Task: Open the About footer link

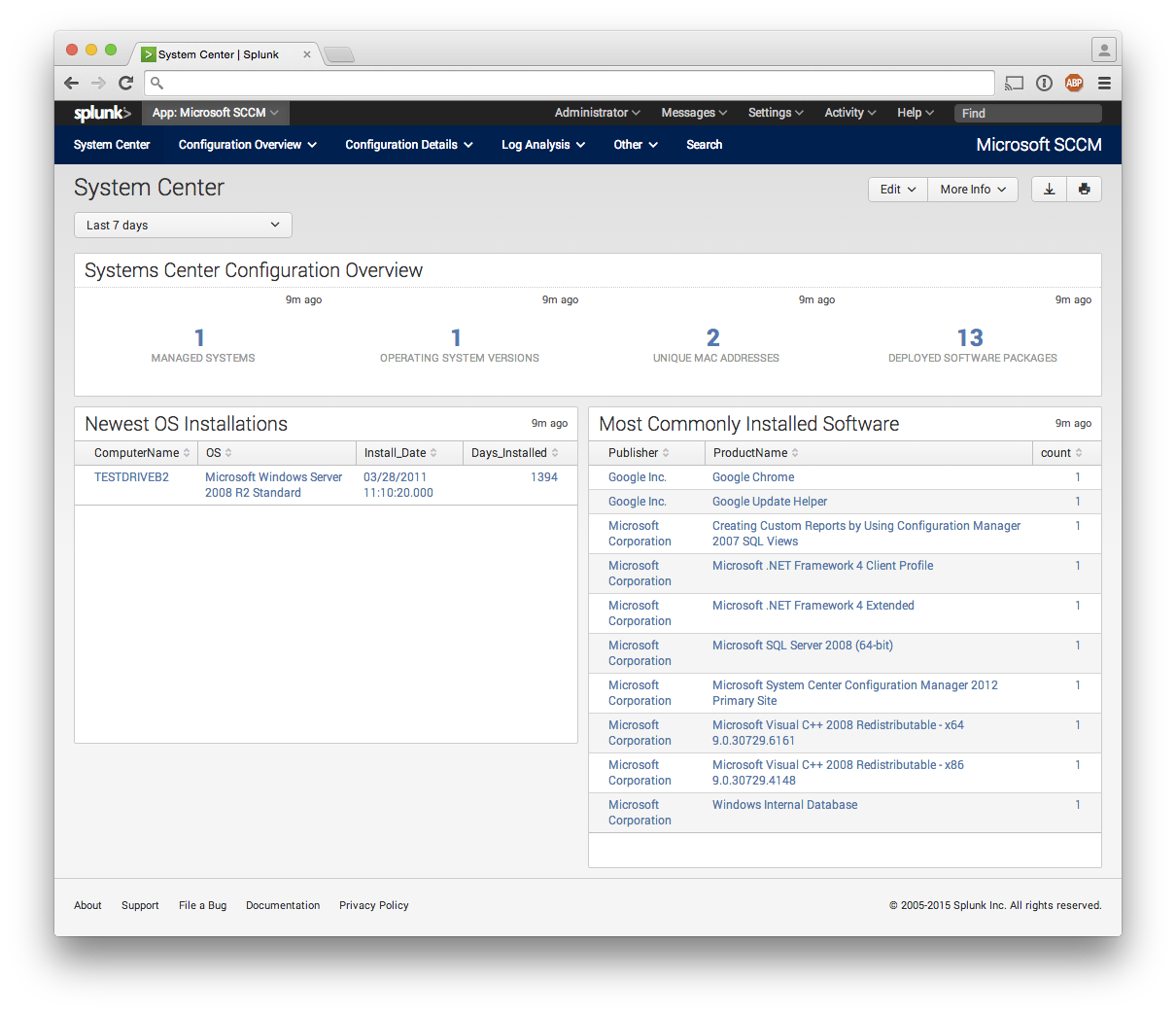Action: pyautogui.click(x=87, y=905)
